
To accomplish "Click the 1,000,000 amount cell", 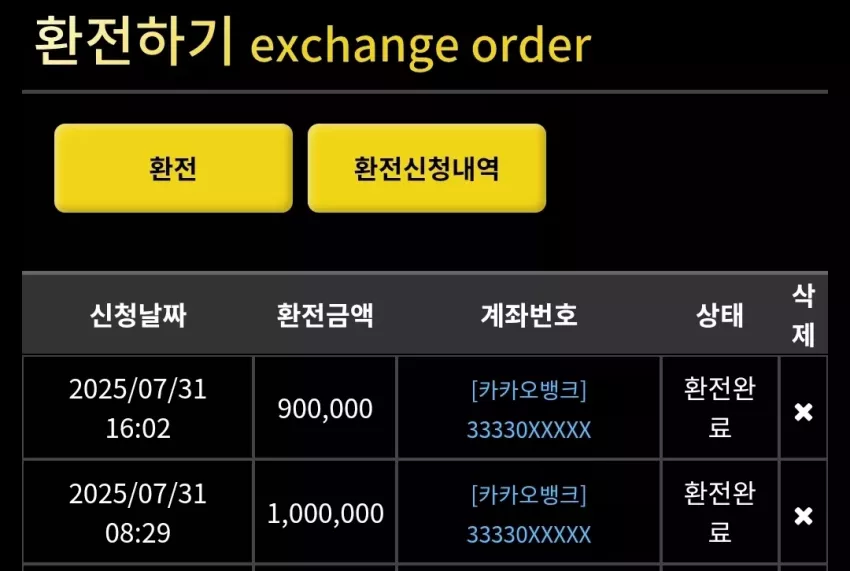I will click(x=325, y=513).
